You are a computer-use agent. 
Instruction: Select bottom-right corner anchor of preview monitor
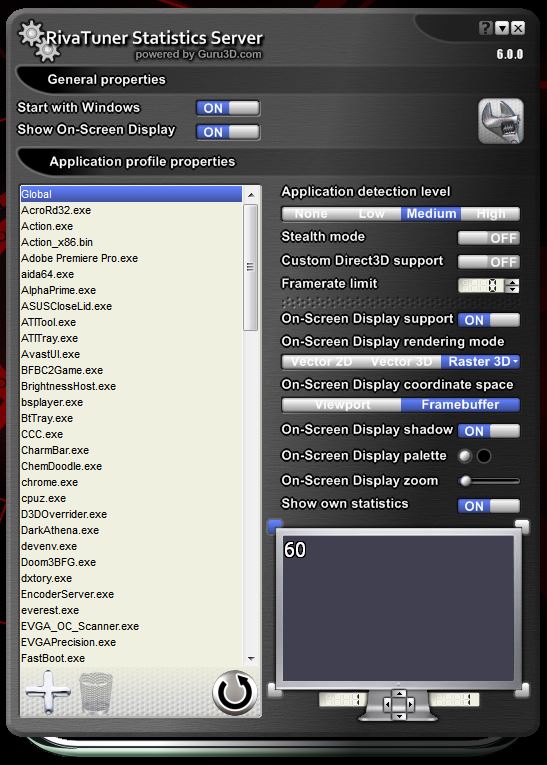click(x=522, y=690)
